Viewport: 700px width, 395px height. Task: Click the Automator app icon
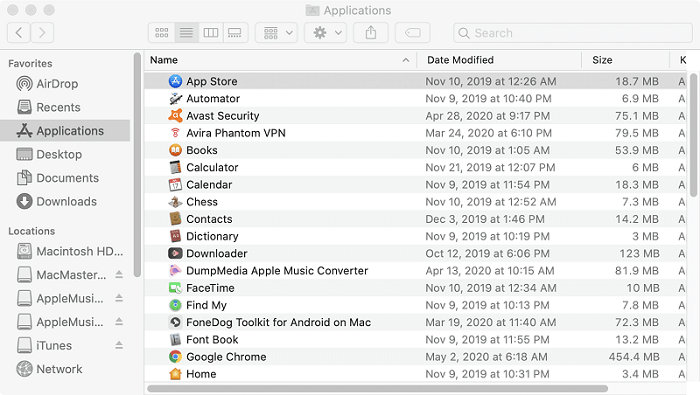coord(175,99)
